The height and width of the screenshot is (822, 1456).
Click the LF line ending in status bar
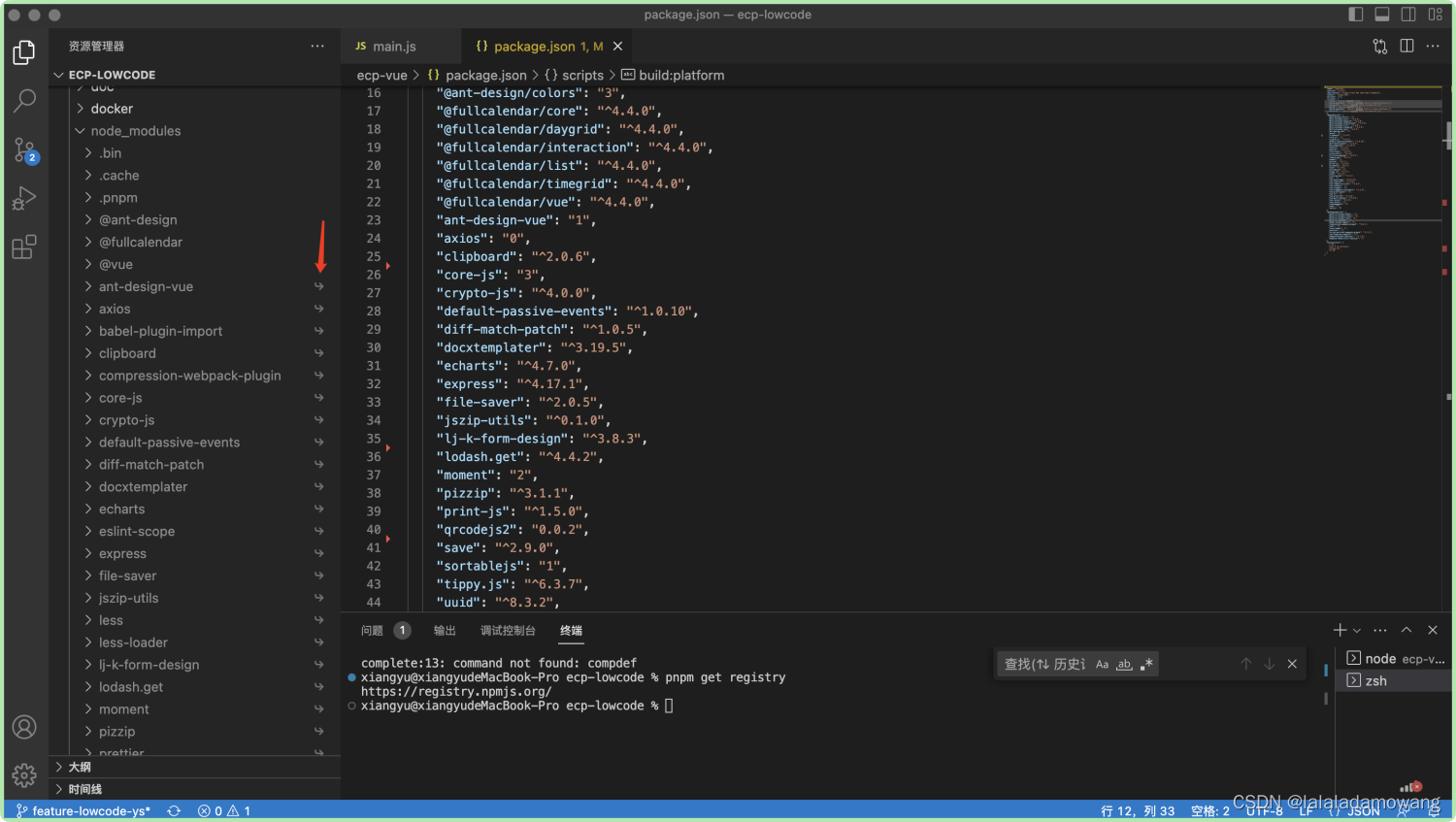pos(1307,810)
